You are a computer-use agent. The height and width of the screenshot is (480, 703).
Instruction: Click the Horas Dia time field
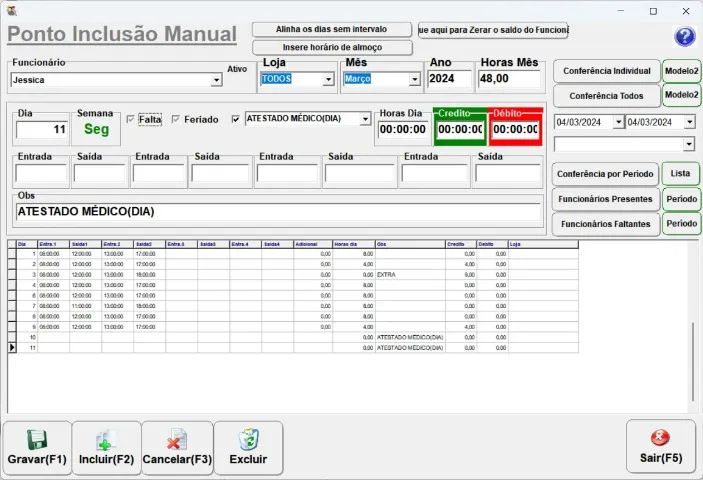[x=403, y=130]
